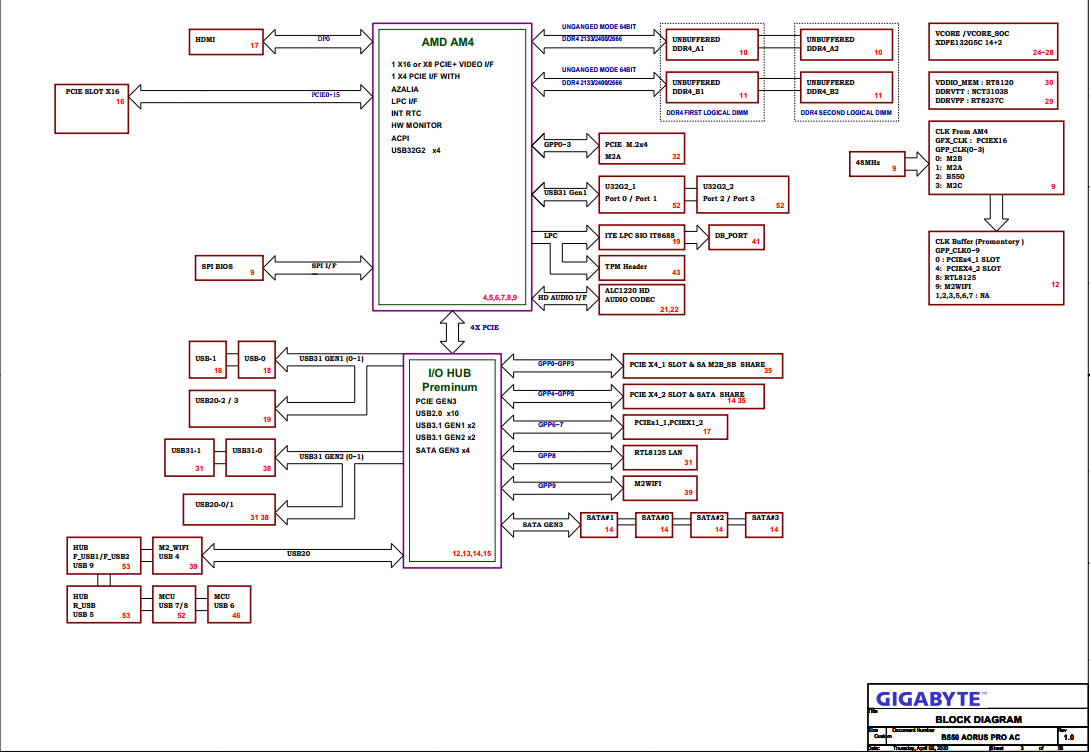This screenshot has width=1090, height=752.
Task: Select the PCIE SLOT X16 block
Action: 92,108
